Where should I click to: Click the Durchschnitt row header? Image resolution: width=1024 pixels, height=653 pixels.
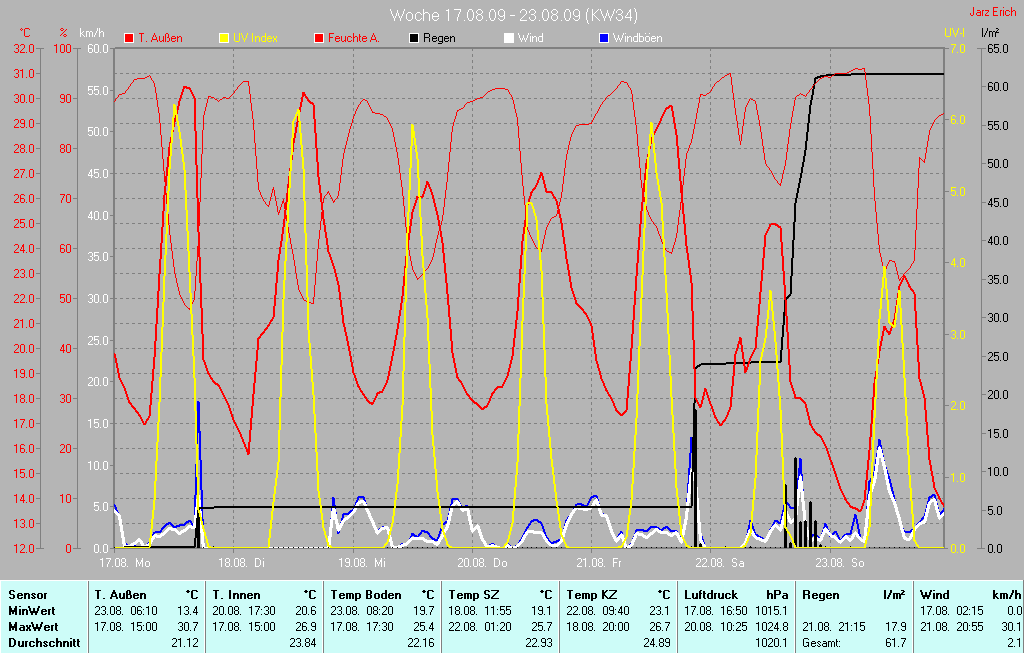coord(44,643)
